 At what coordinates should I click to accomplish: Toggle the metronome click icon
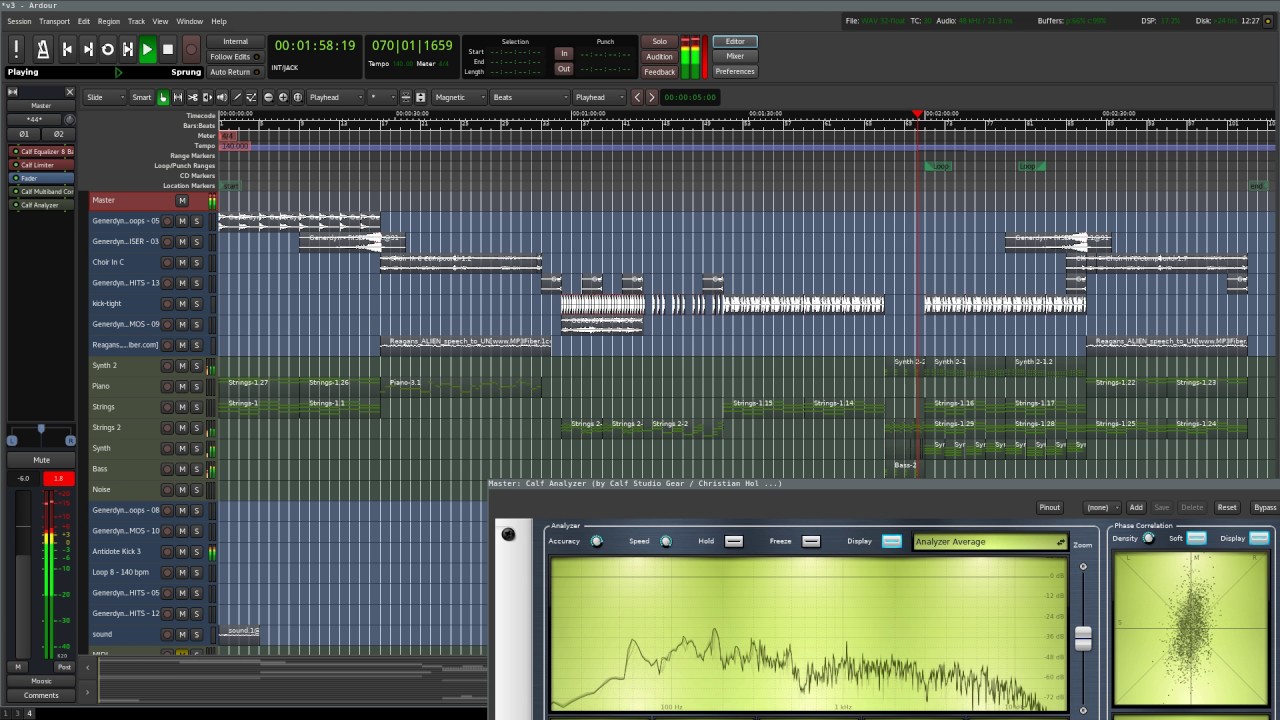point(43,49)
